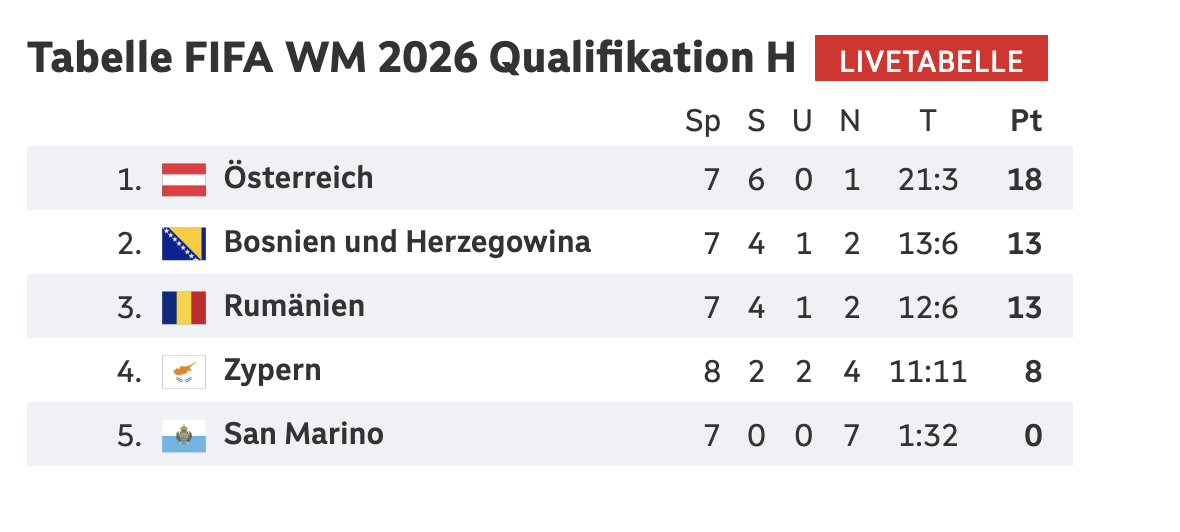Click San Marino's 1:32 goal difference
This screenshot has width=1180, height=532.
pyautogui.click(x=928, y=436)
